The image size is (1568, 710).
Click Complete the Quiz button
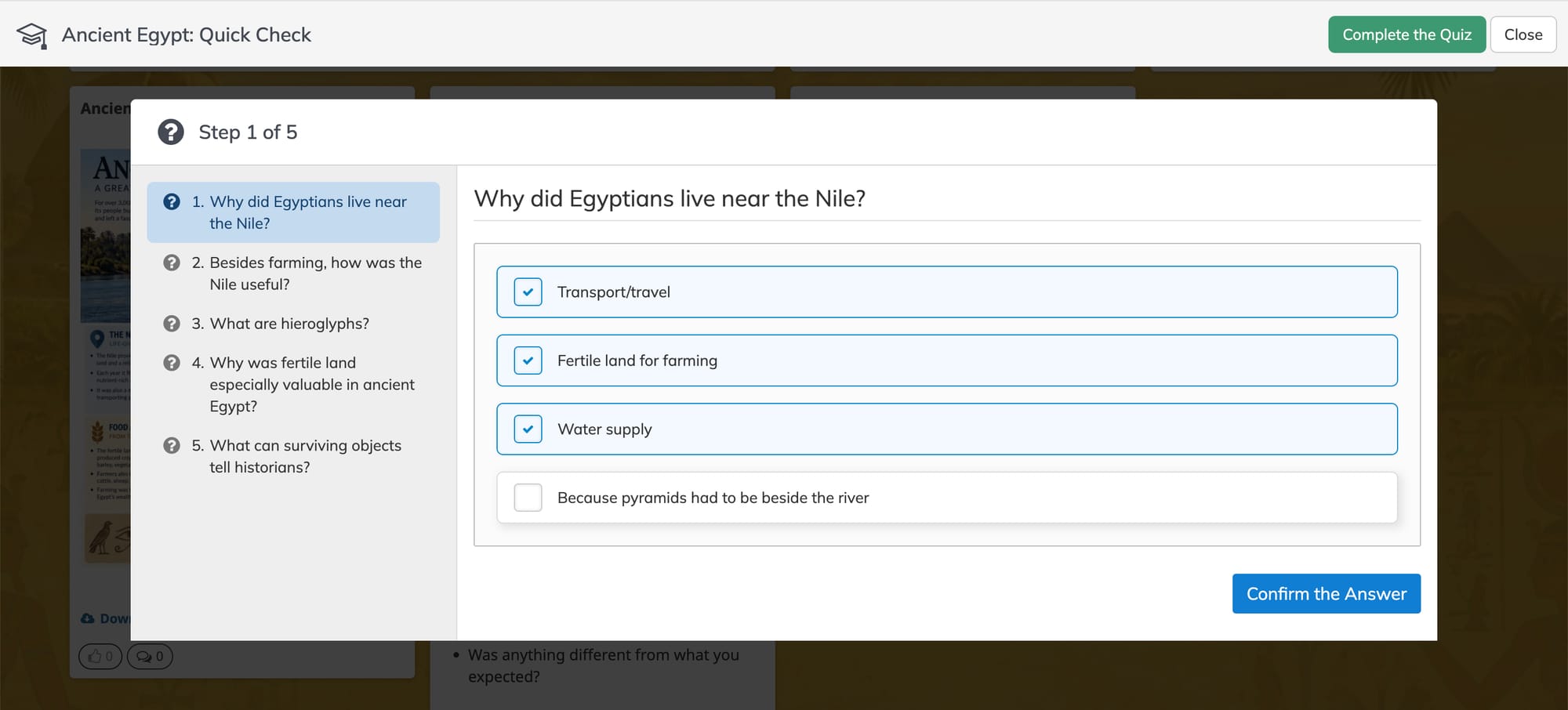click(1406, 34)
